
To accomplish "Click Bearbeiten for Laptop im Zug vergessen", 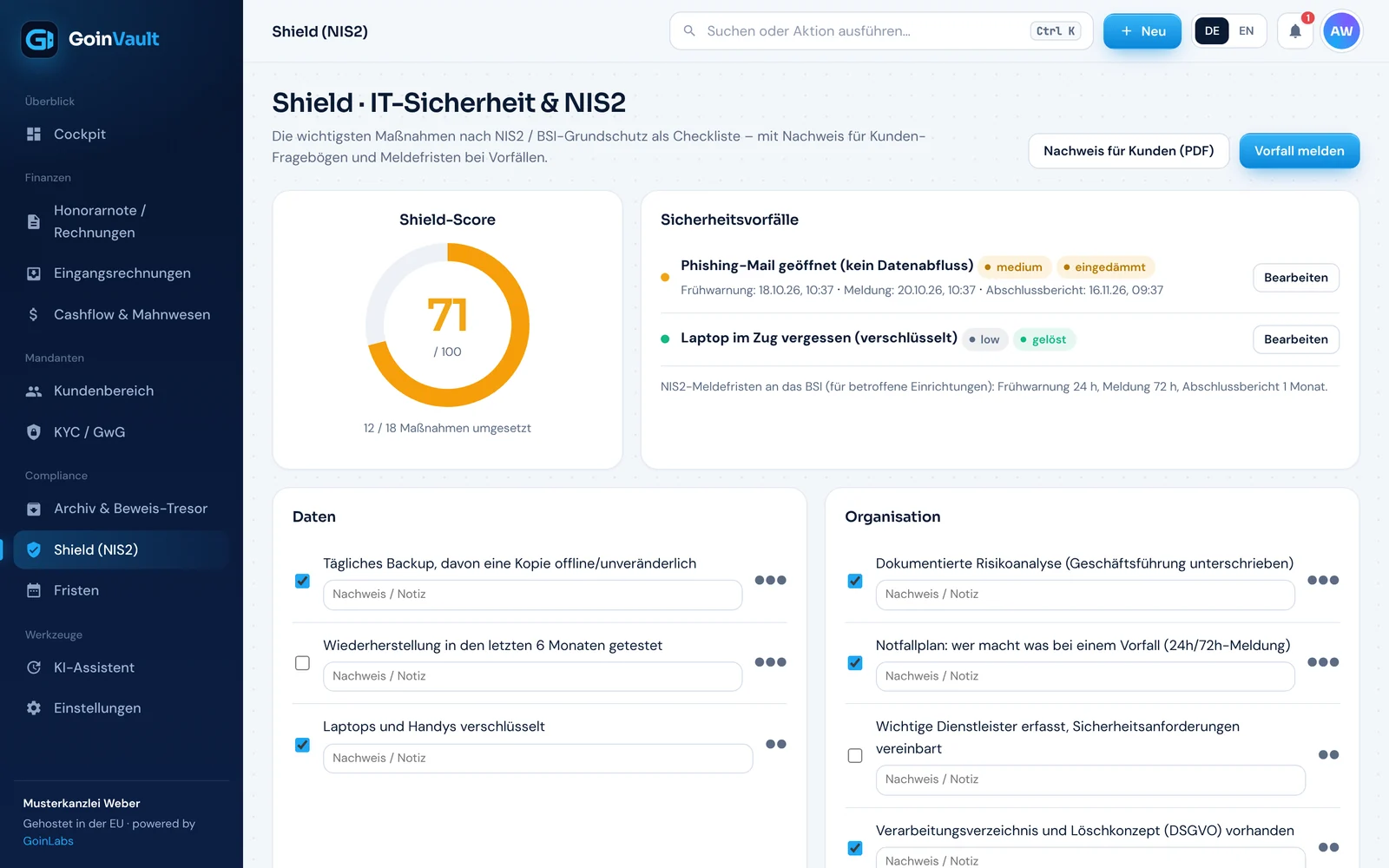I will pos(1296,339).
